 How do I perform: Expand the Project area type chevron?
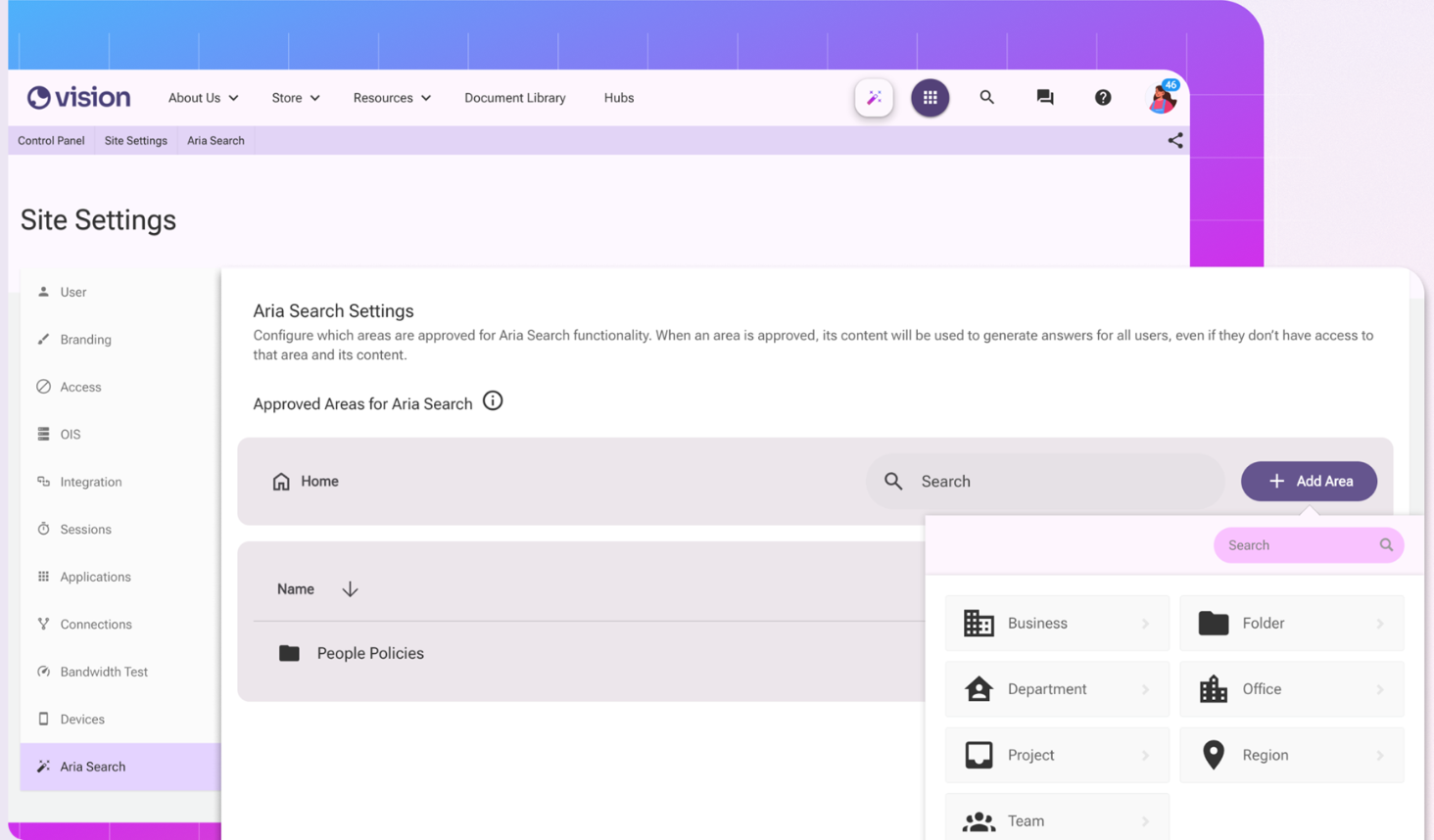(1145, 755)
